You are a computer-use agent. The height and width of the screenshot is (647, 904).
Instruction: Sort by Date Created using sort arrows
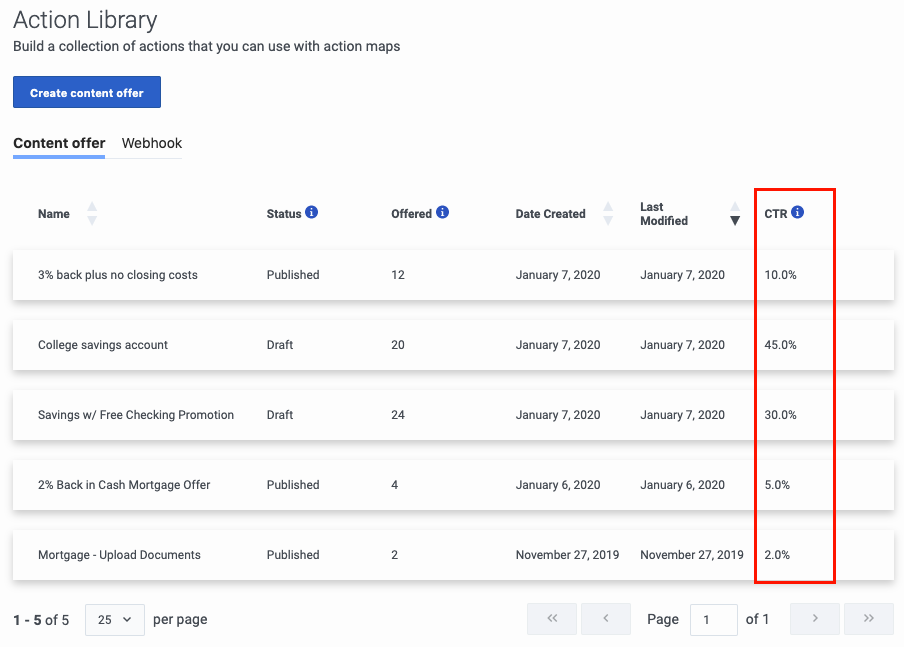tap(608, 213)
